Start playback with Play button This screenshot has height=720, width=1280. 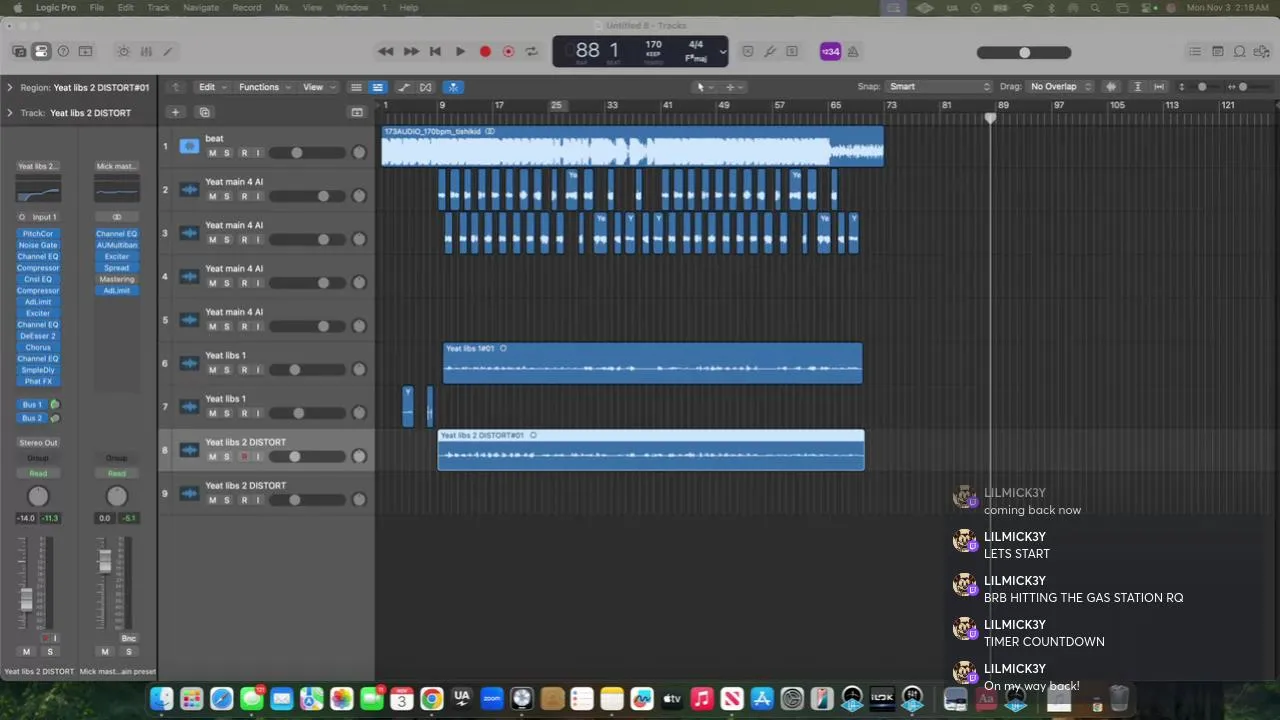click(460, 51)
